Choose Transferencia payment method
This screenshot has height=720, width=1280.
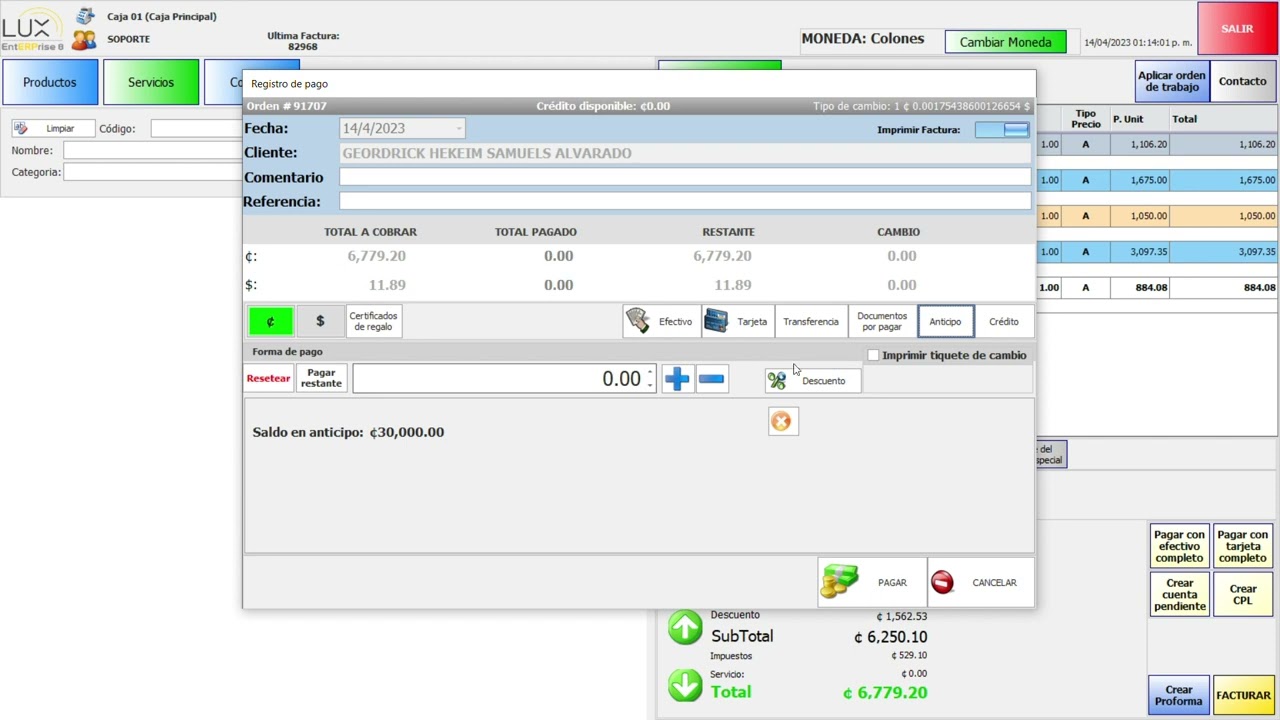pyautogui.click(x=811, y=321)
